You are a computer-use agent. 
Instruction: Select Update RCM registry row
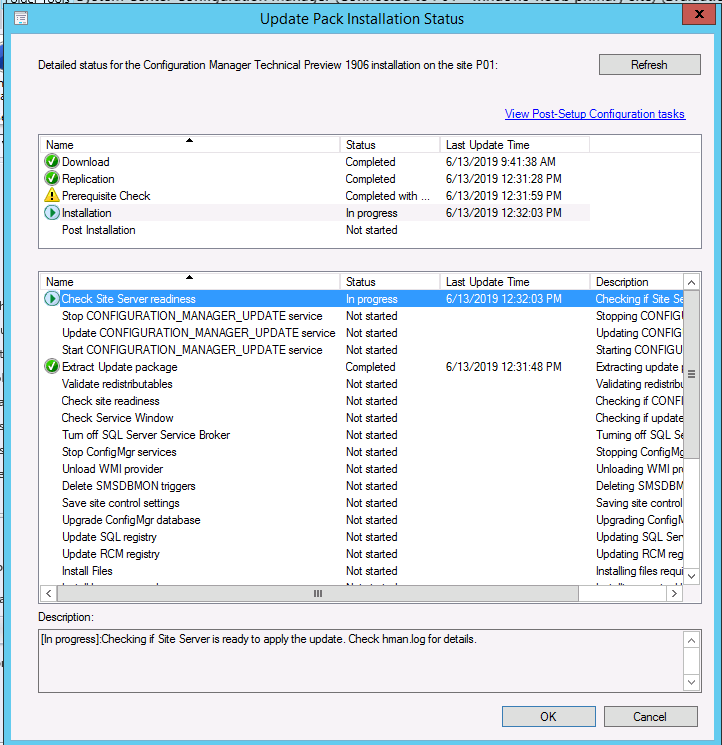[362, 554]
